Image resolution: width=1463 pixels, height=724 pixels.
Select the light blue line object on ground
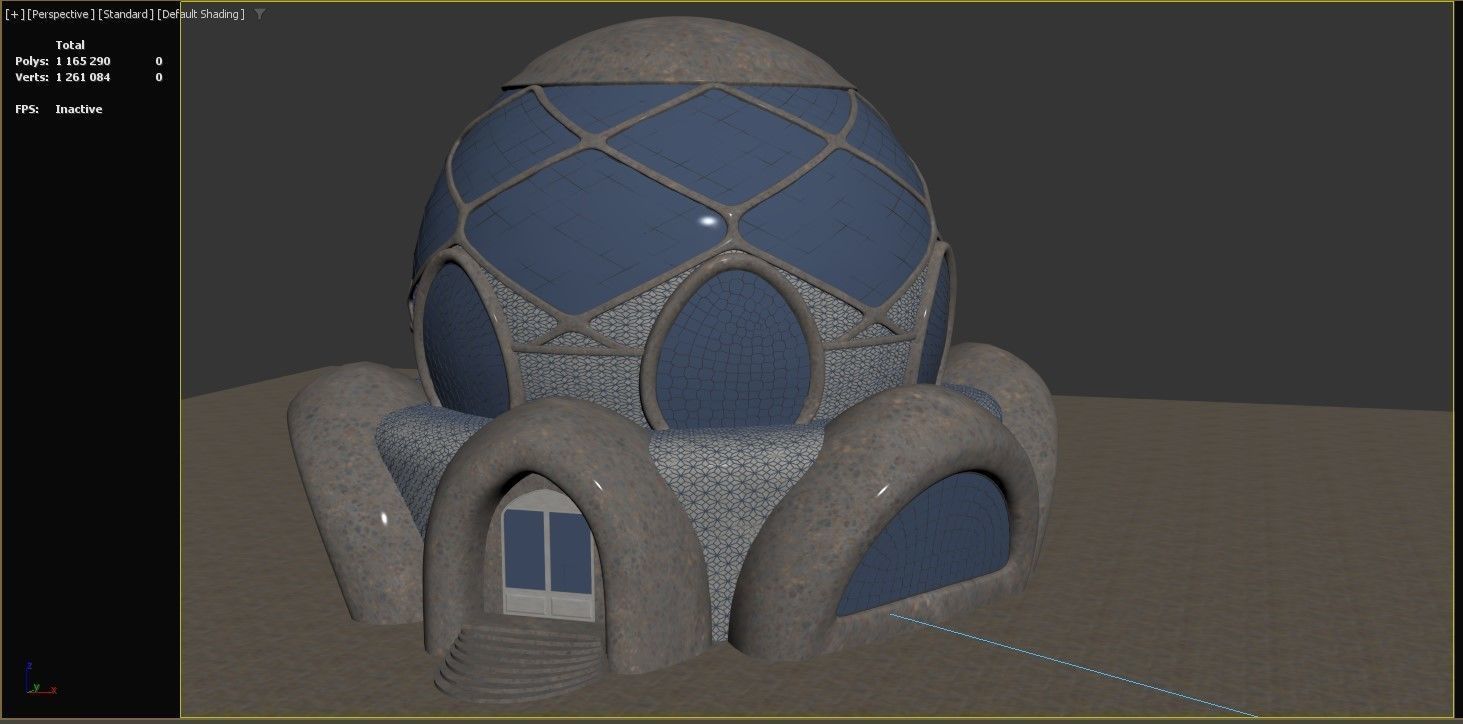point(1073,665)
